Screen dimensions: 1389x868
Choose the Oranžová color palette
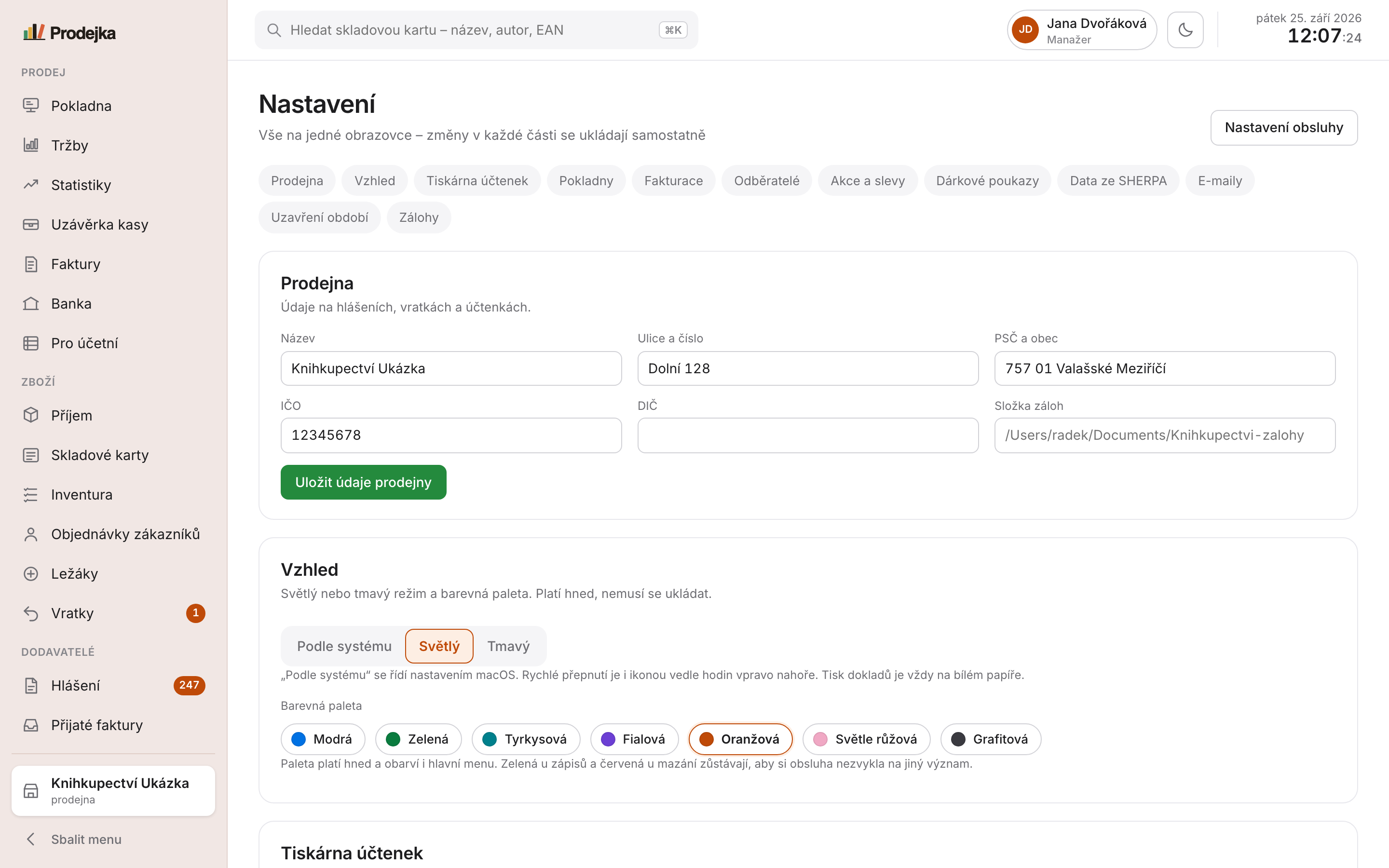(x=740, y=739)
